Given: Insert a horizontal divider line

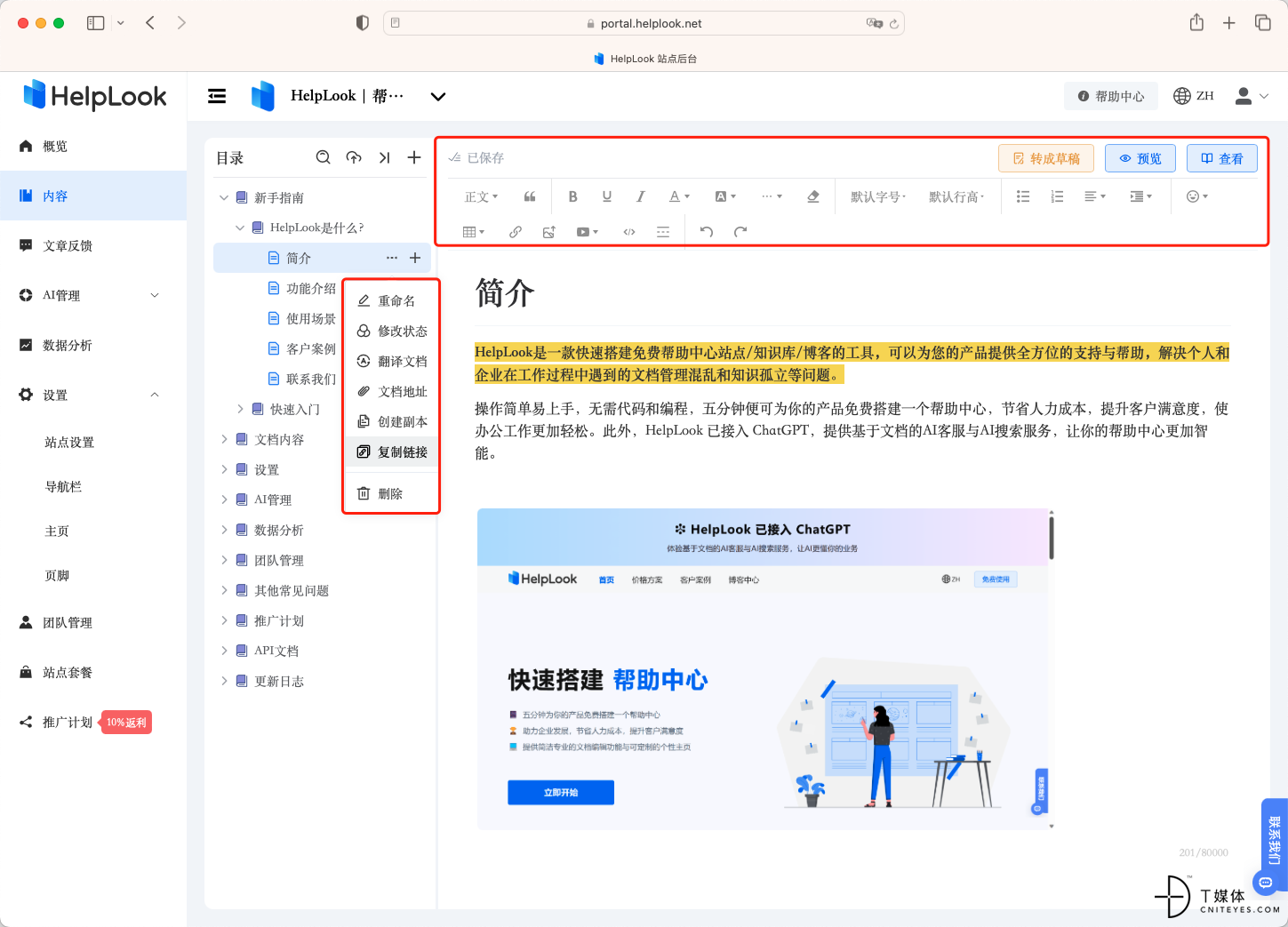Looking at the screenshot, I should [x=663, y=232].
